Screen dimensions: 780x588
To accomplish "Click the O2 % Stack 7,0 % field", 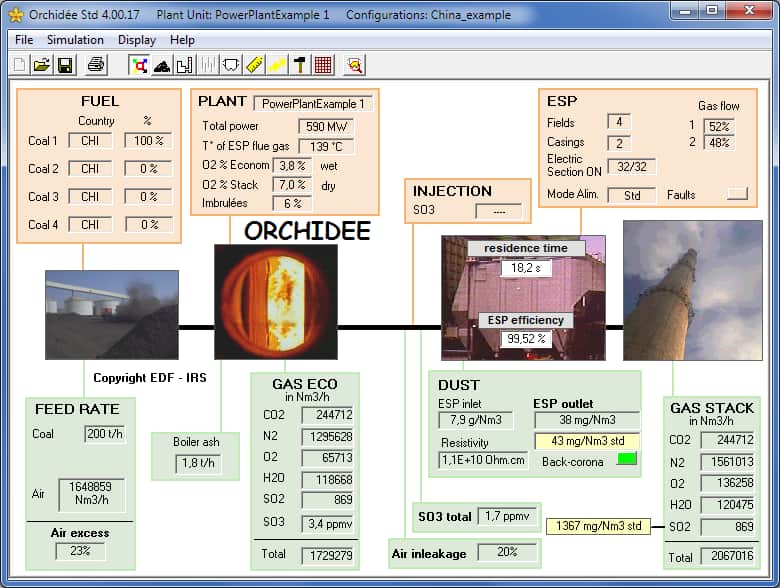I will (x=292, y=185).
